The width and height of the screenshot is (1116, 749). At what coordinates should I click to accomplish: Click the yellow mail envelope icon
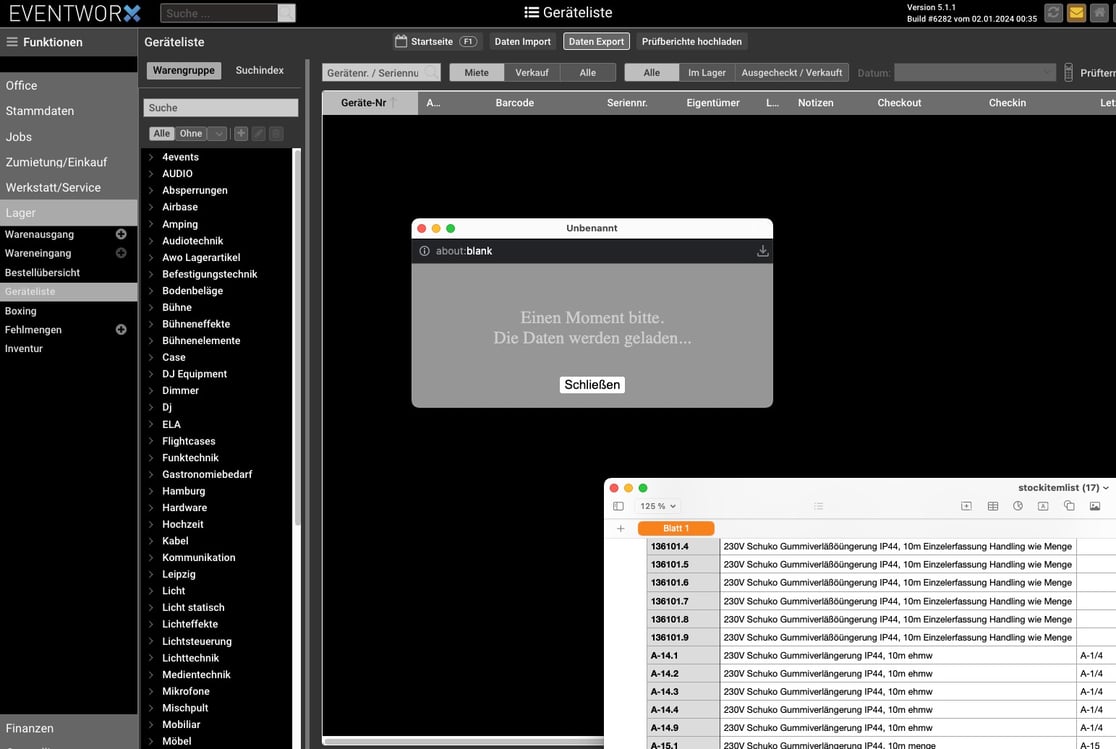pyautogui.click(x=1077, y=13)
